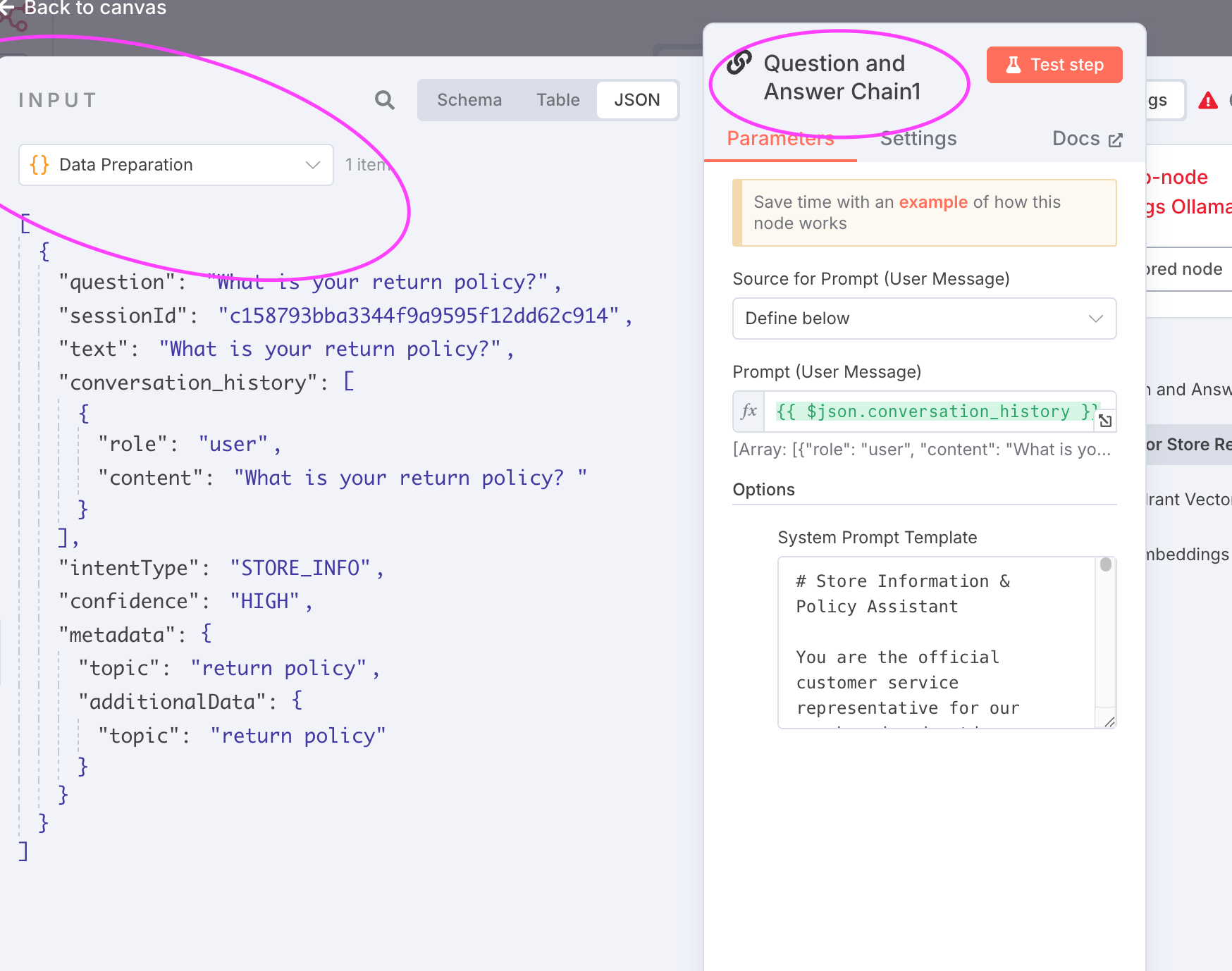Click the flask icon on Test step

pyautogui.click(x=1014, y=65)
